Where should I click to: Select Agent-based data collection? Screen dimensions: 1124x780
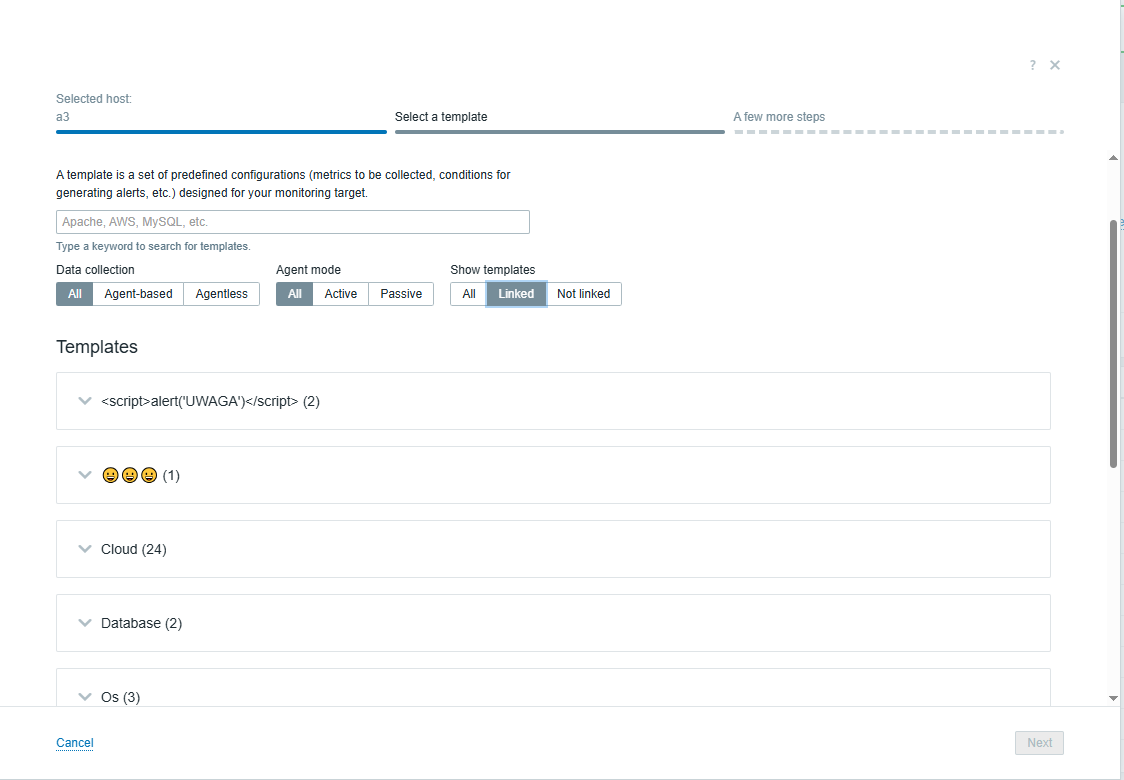coord(138,294)
